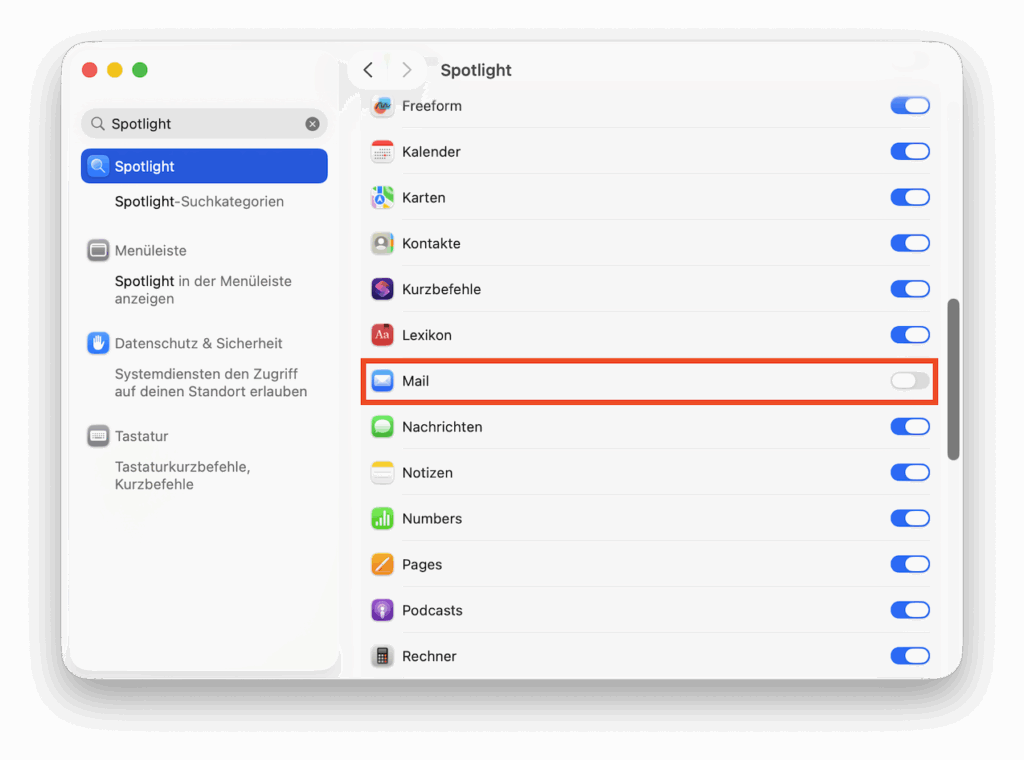Click the back navigation chevron
The width and height of the screenshot is (1024, 760).
point(368,70)
